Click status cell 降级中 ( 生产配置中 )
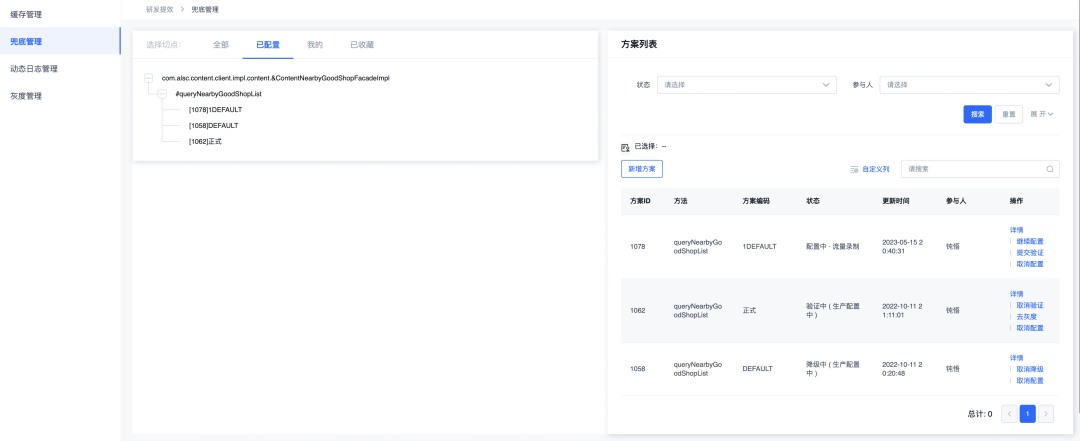The image size is (1080, 441). [x=831, y=369]
